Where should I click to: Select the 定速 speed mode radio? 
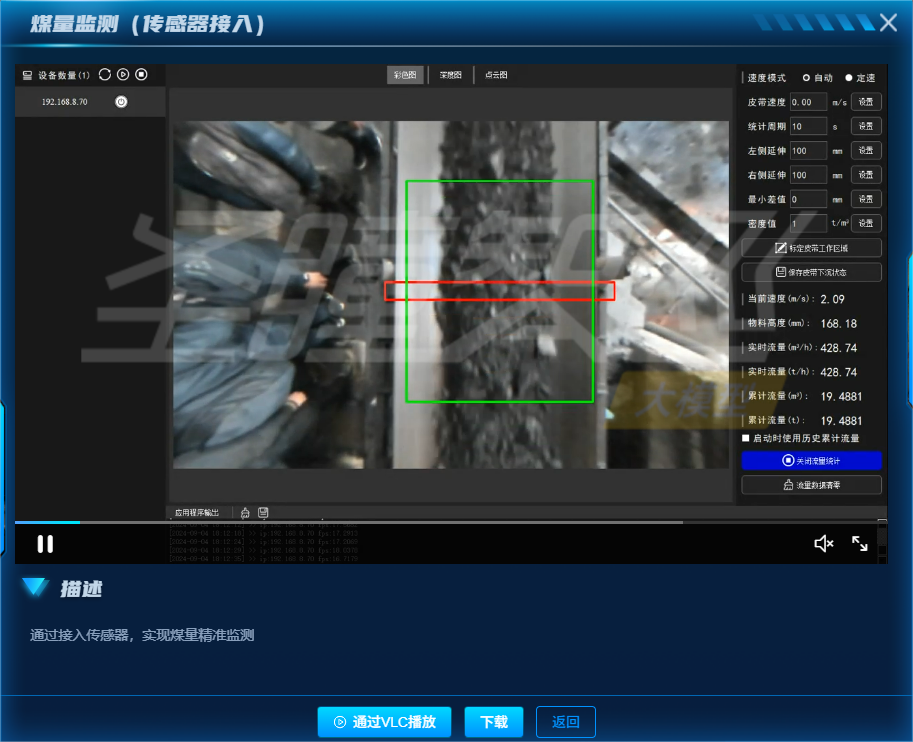click(x=849, y=78)
